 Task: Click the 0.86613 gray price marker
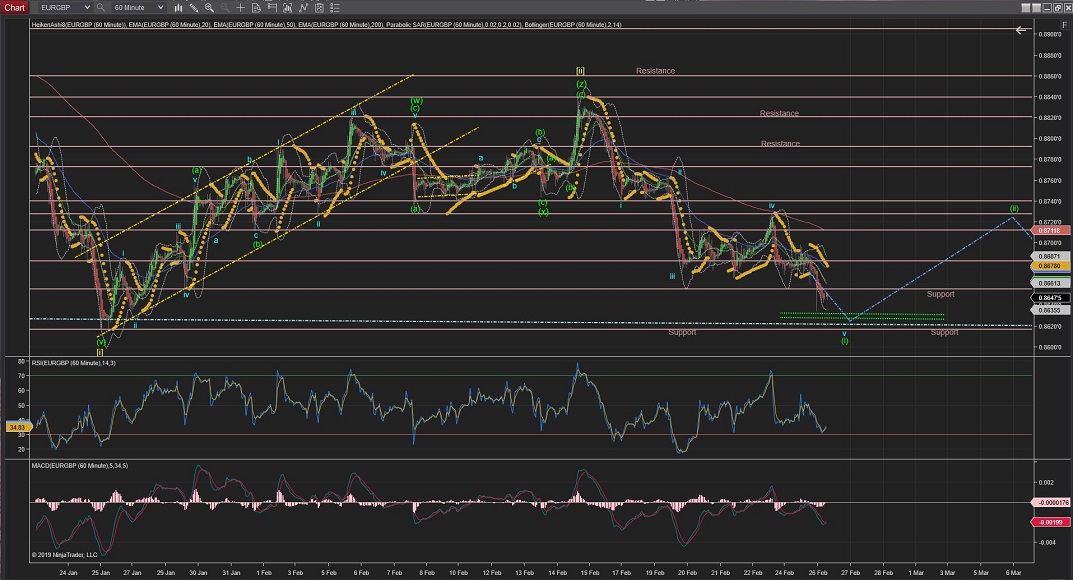tap(1050, 282)
